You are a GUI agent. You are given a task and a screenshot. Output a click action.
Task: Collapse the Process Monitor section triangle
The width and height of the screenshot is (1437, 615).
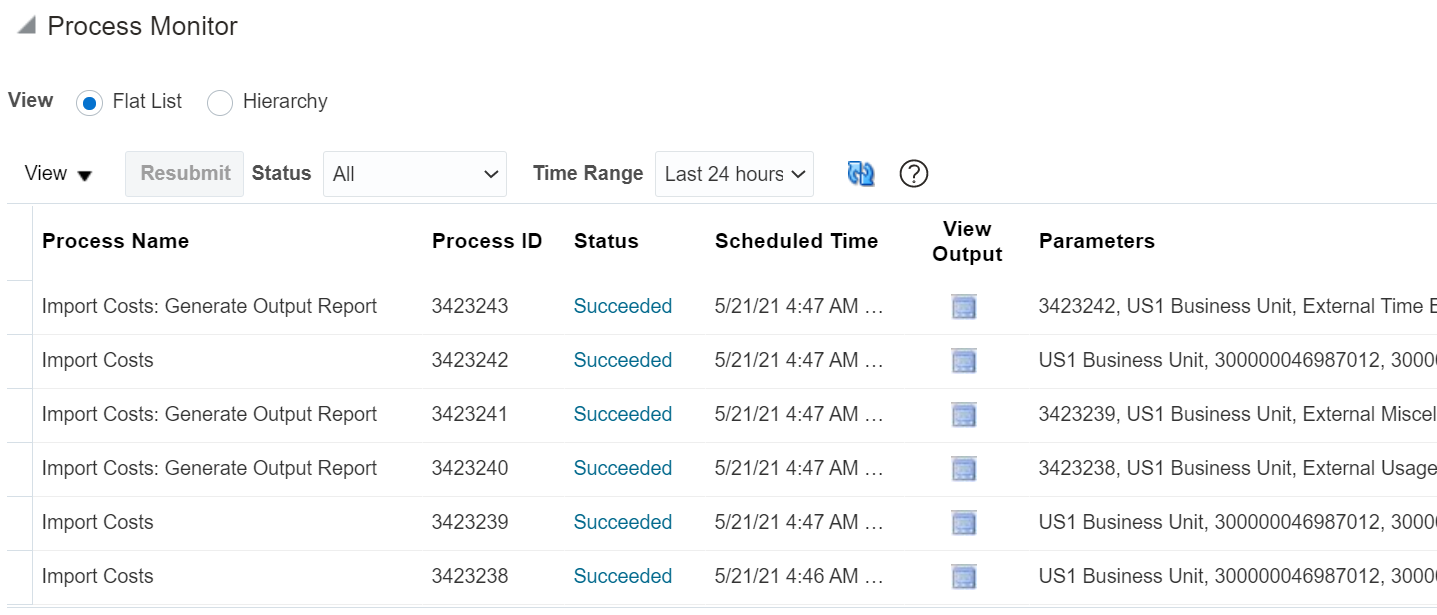[26, 26]
